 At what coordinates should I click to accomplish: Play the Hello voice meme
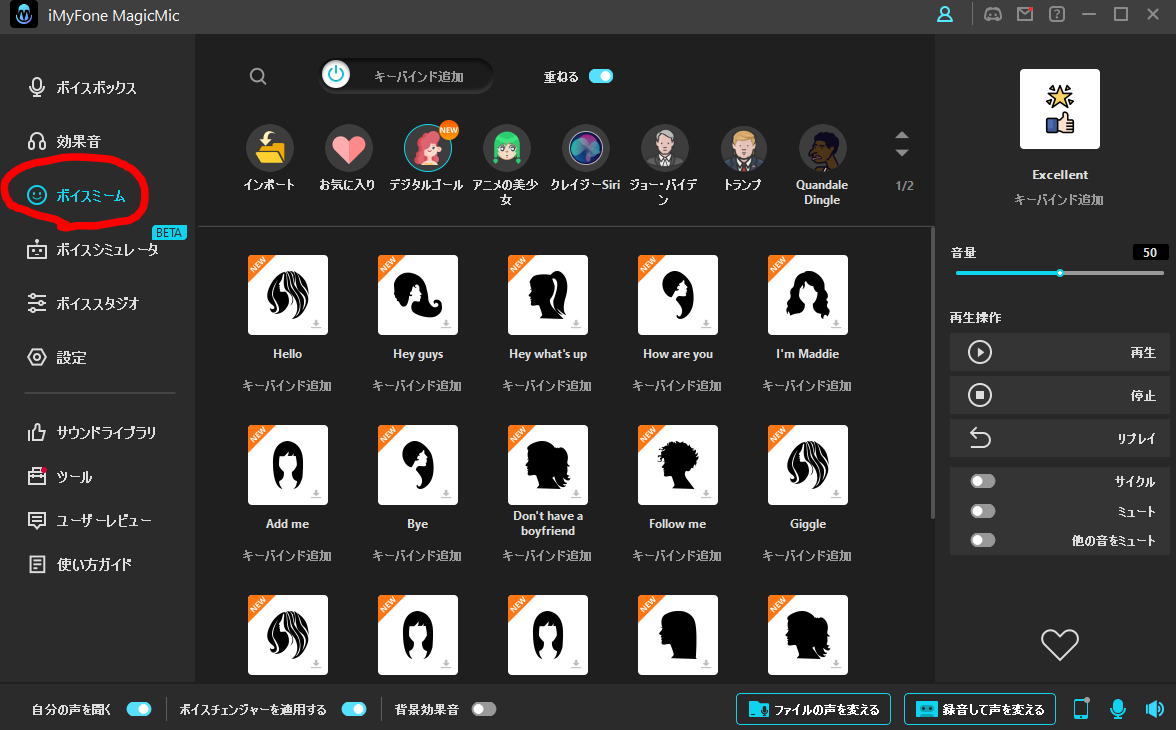(x=288, y=295)
